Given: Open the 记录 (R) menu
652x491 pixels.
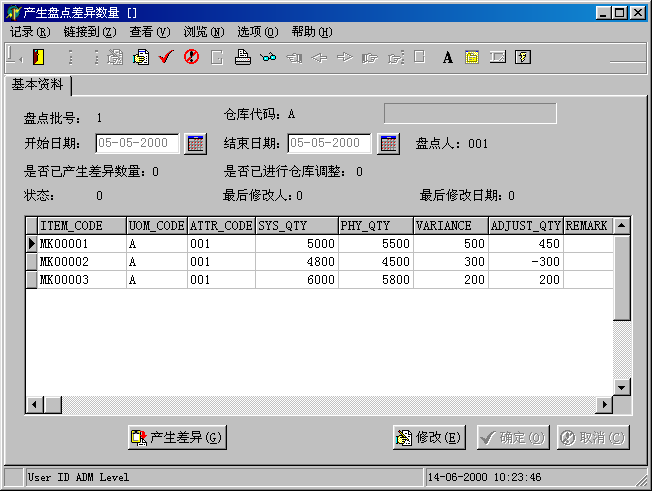Looking at the screenshot, I should [30, 32].
